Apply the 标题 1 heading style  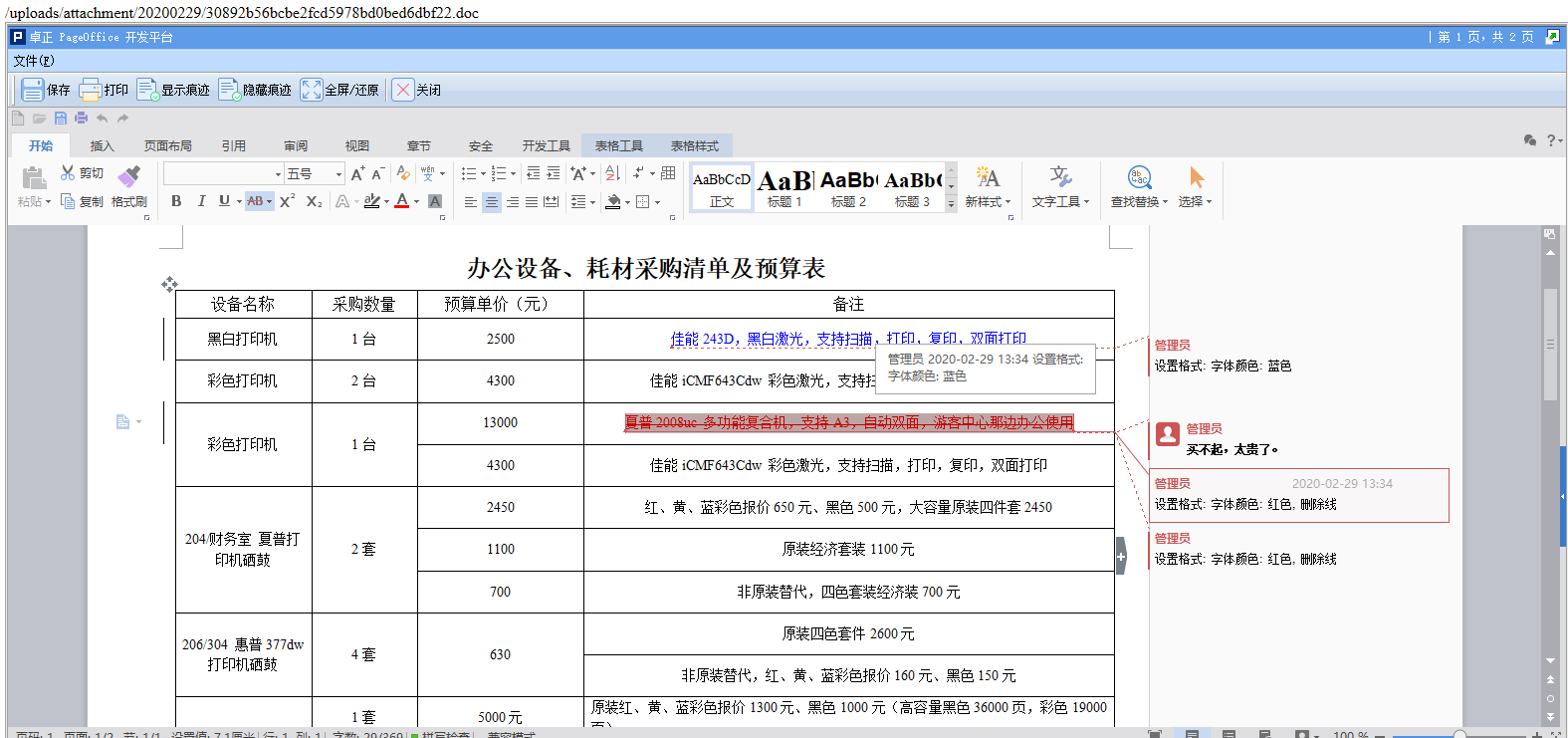click(784, 187)
